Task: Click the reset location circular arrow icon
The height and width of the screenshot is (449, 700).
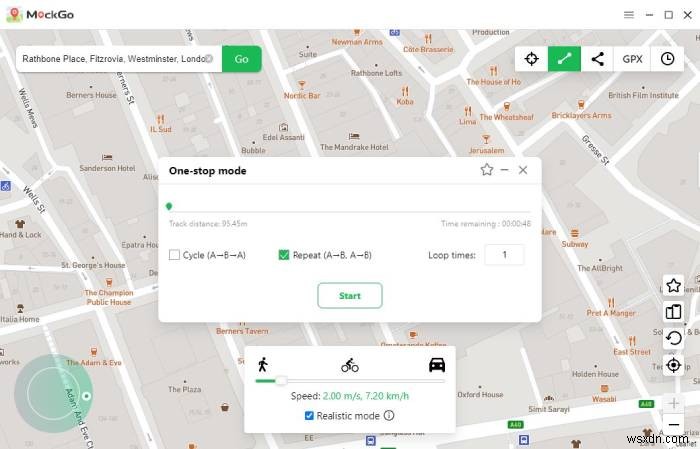Action: [673, 338]
